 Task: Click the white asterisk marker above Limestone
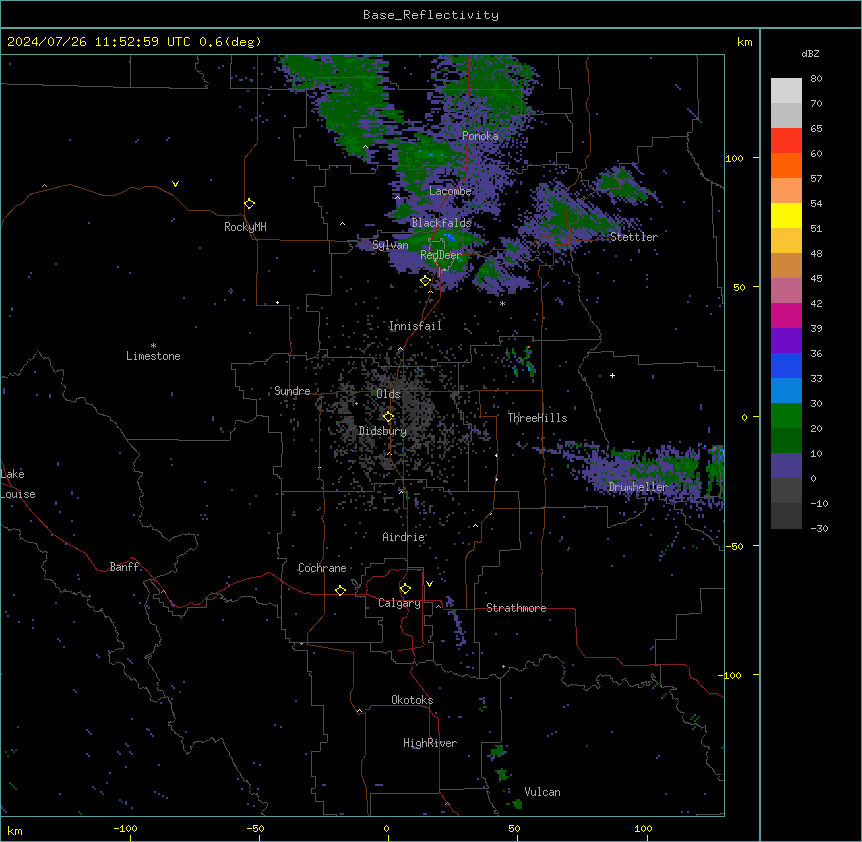pos(153,346)
